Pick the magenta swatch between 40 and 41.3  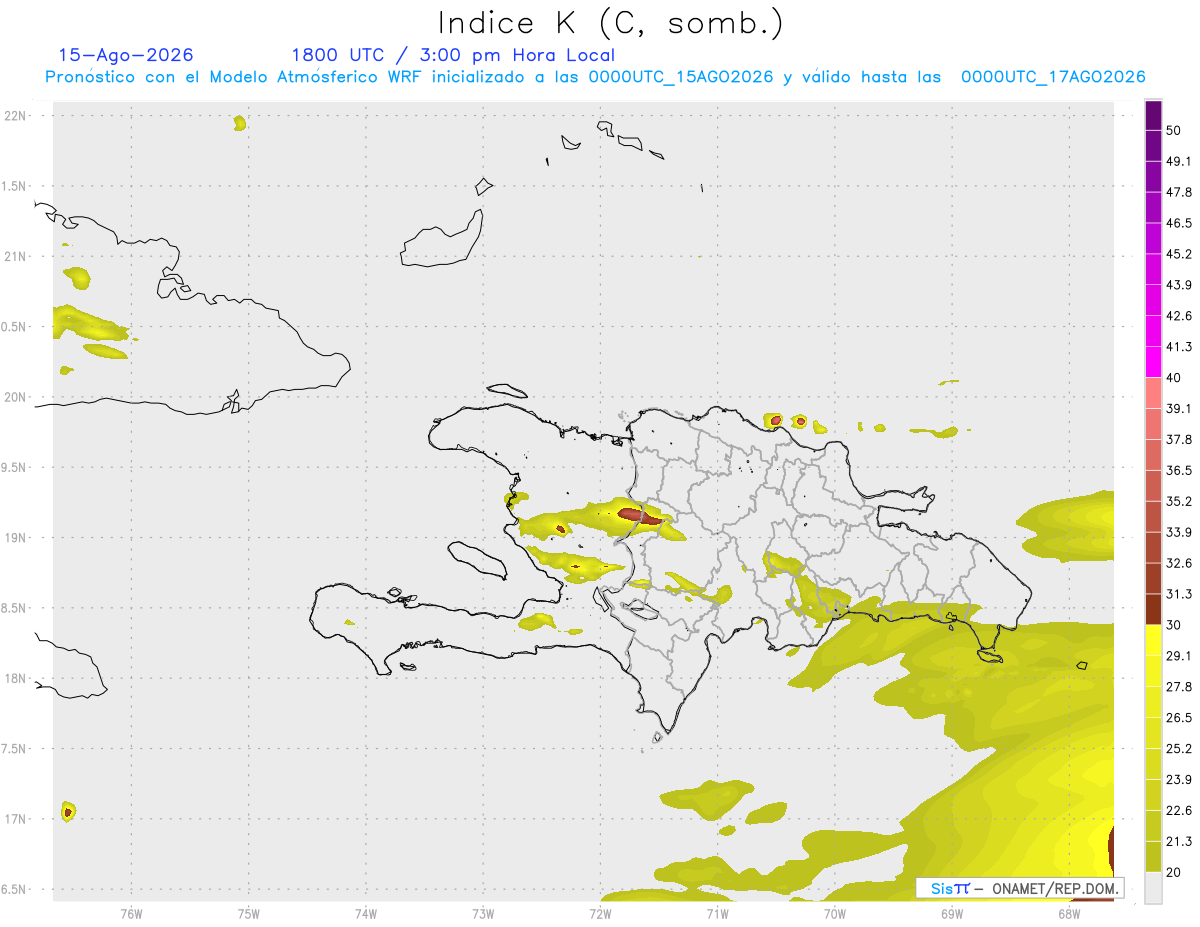point(1153,362)
